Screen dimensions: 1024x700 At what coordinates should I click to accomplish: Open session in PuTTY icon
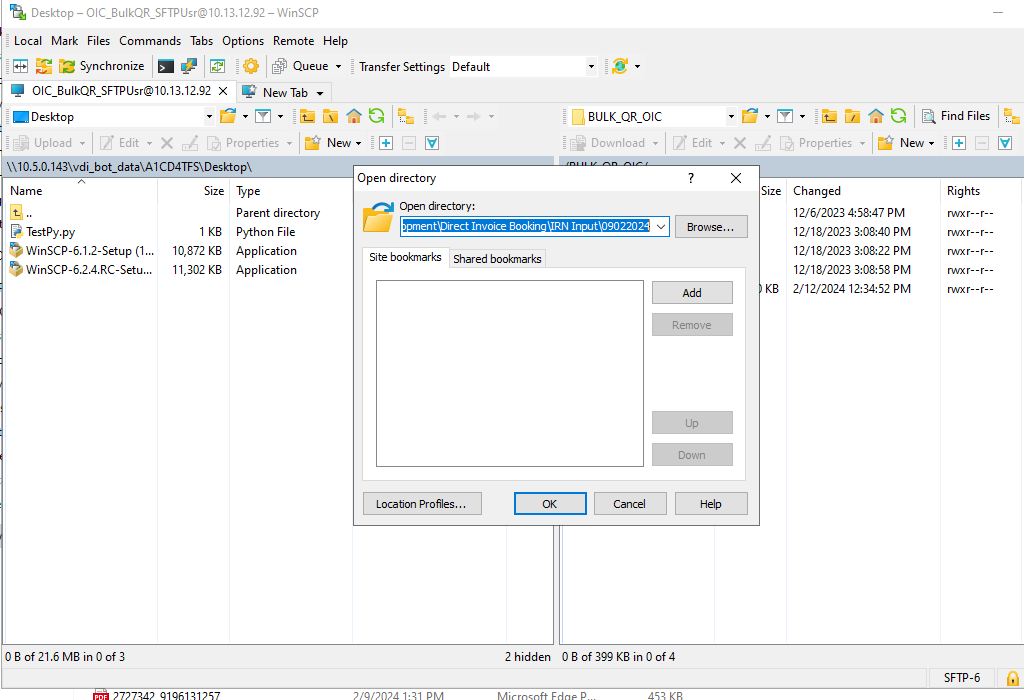188,66
